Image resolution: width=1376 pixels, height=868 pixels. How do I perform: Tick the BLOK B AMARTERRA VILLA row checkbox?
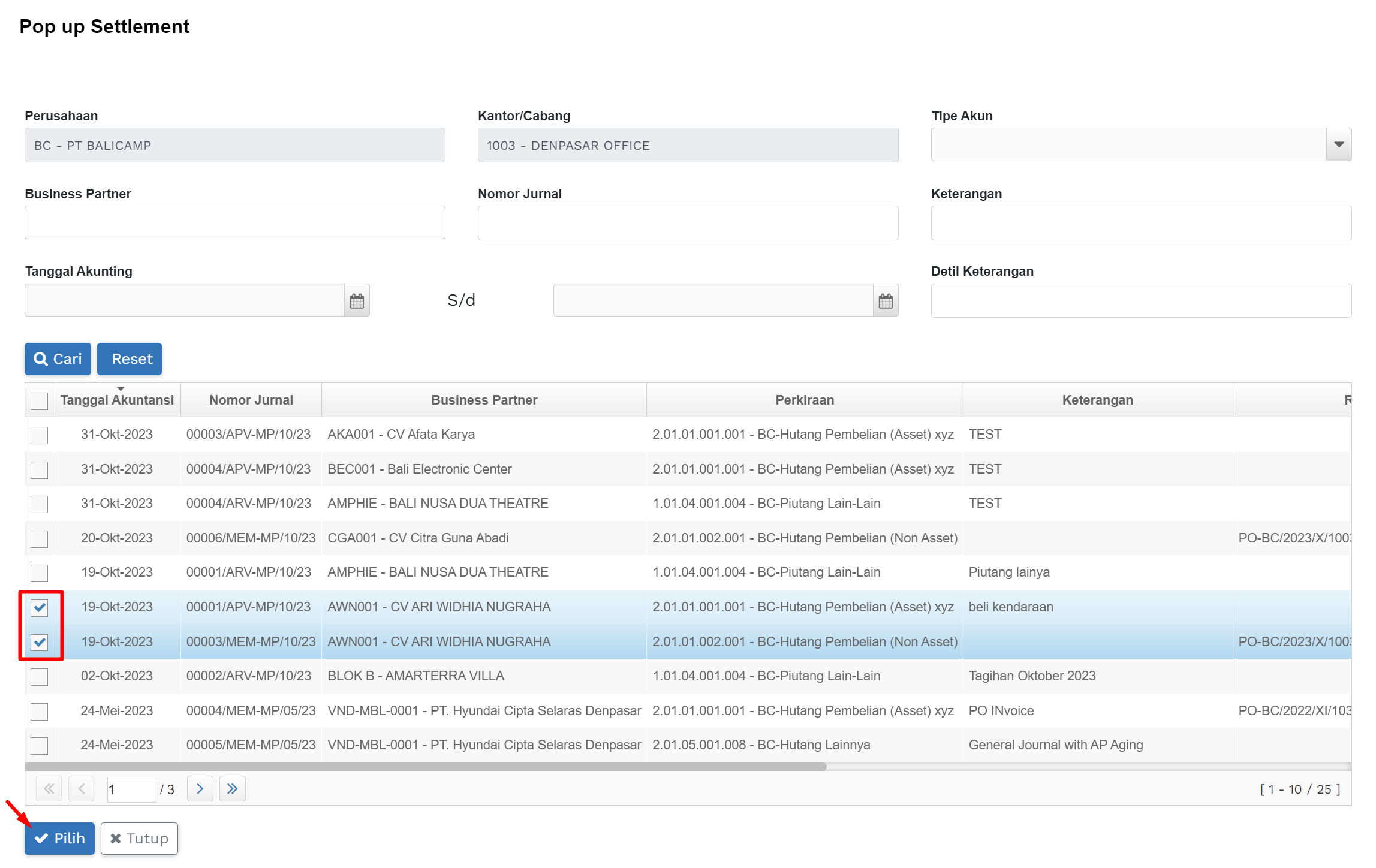pos(39,677)
